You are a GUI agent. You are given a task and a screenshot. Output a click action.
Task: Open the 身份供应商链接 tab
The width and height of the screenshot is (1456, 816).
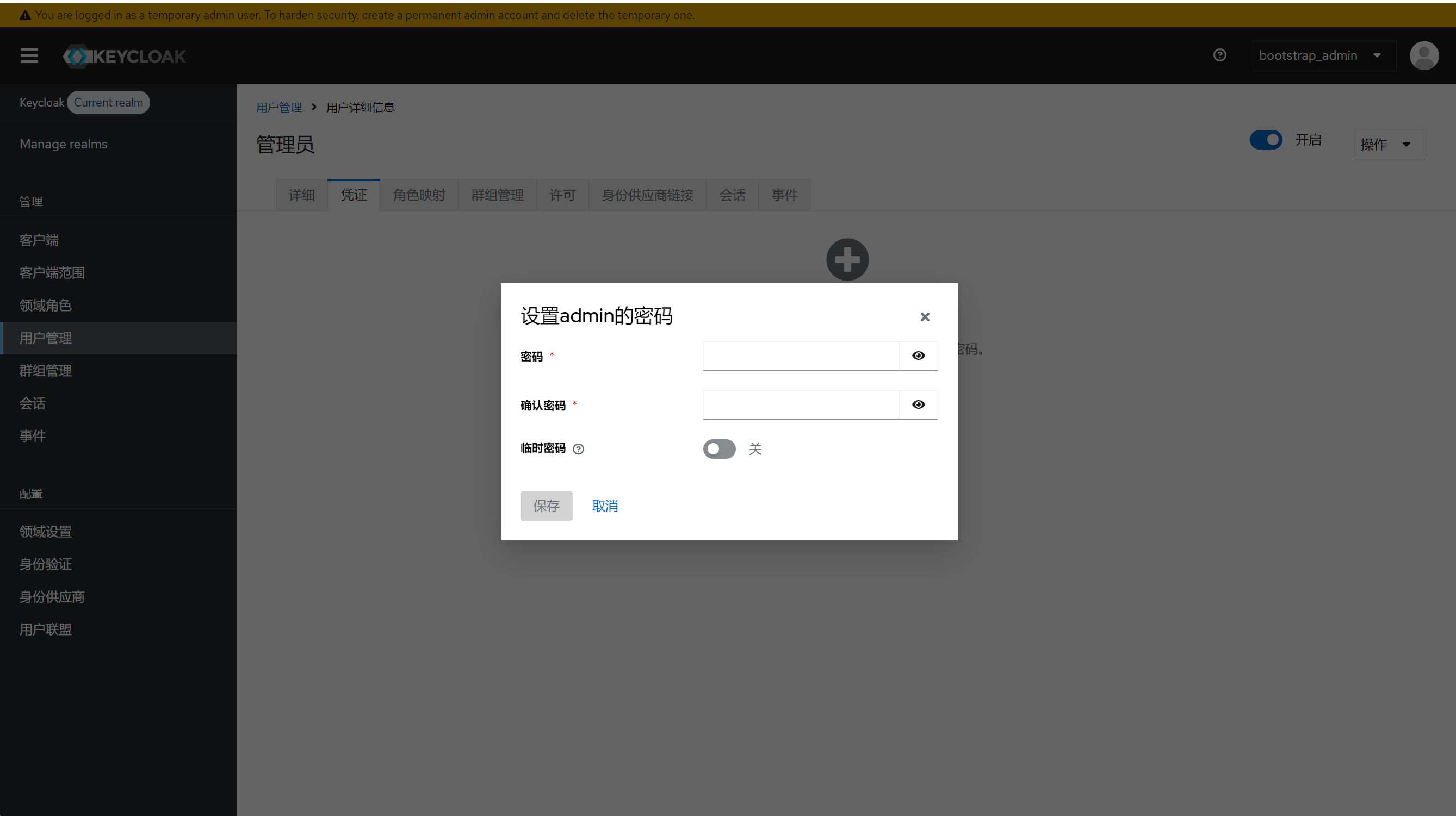point(647,196)
